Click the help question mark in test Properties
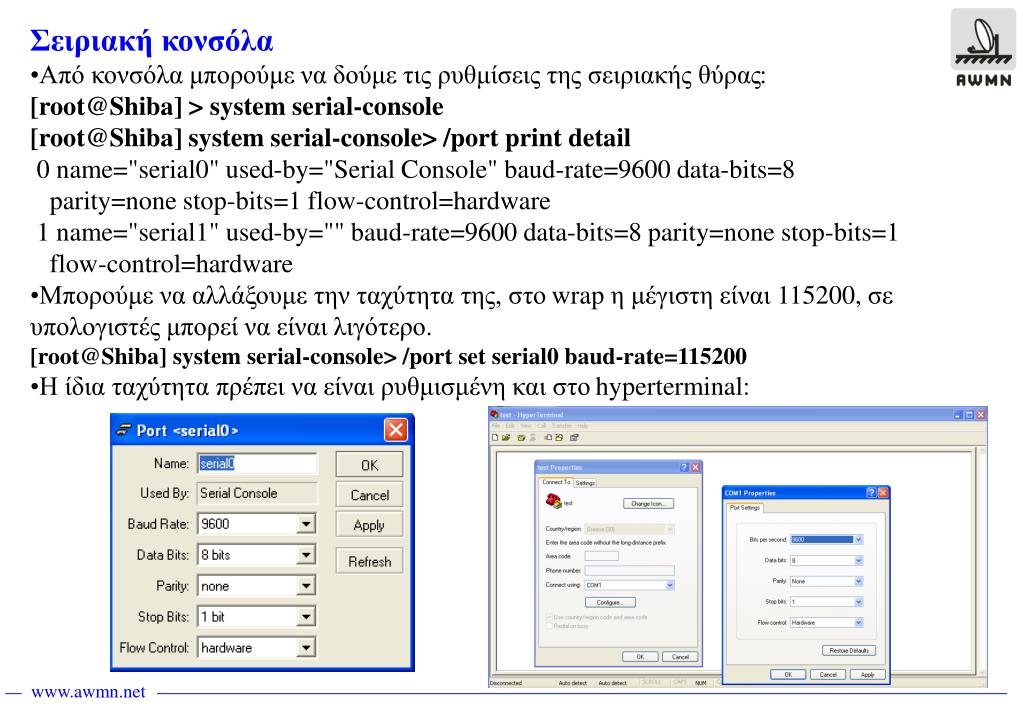Screen dimensions: 1023x708 pos(684,467)
